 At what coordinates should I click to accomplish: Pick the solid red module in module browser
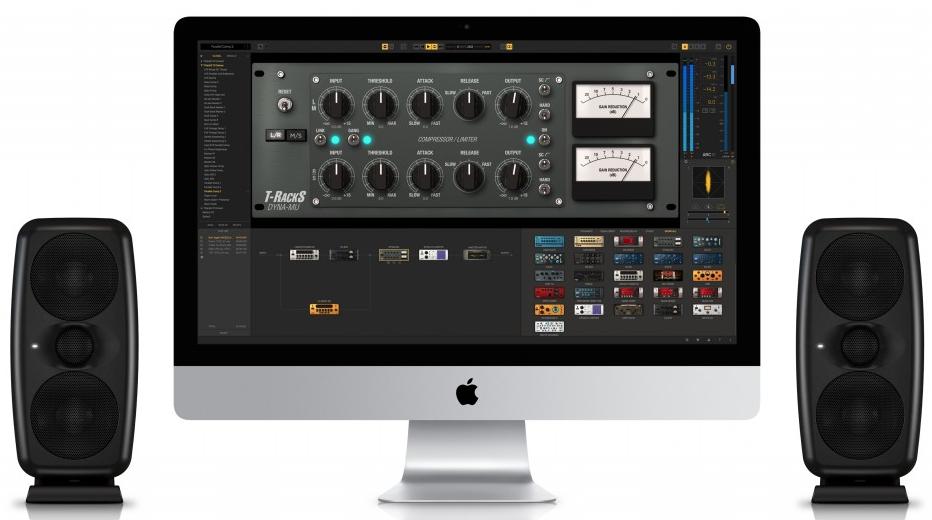[549, 292]
